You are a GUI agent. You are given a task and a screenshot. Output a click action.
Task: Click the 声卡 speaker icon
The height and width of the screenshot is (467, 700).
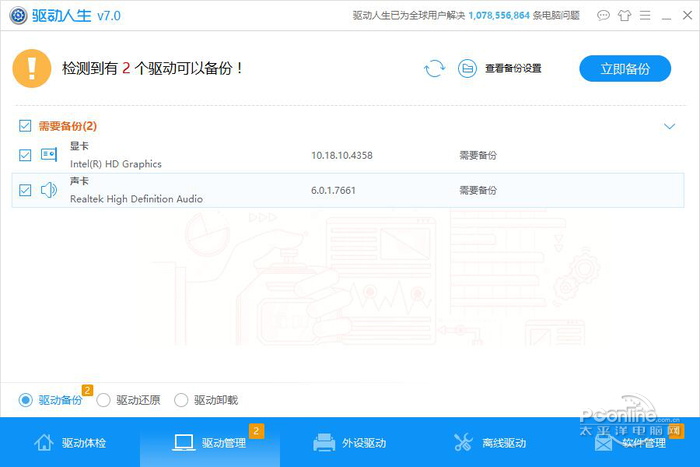[x=49, y=190]
